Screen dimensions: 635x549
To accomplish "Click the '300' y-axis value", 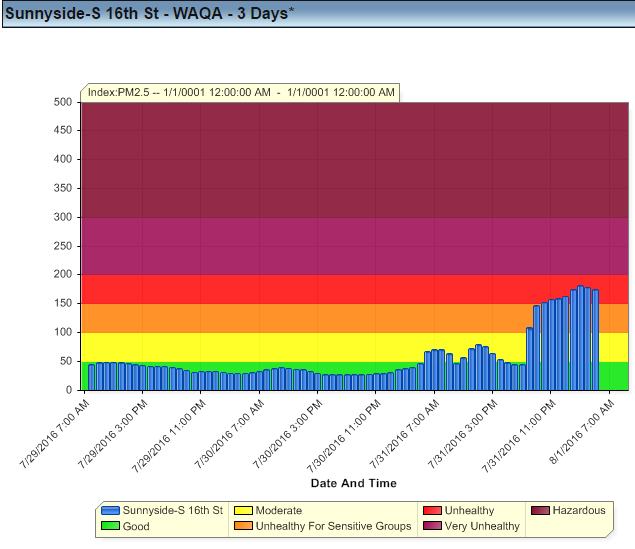I will point(63,217).
